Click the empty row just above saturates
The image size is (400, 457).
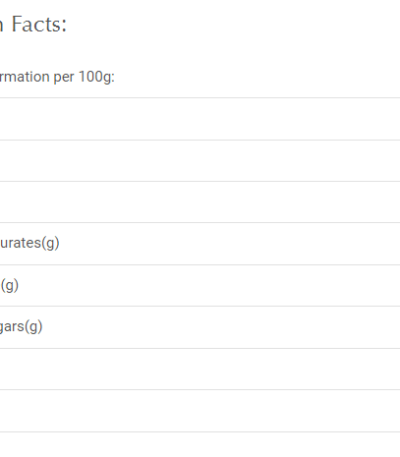200,202
